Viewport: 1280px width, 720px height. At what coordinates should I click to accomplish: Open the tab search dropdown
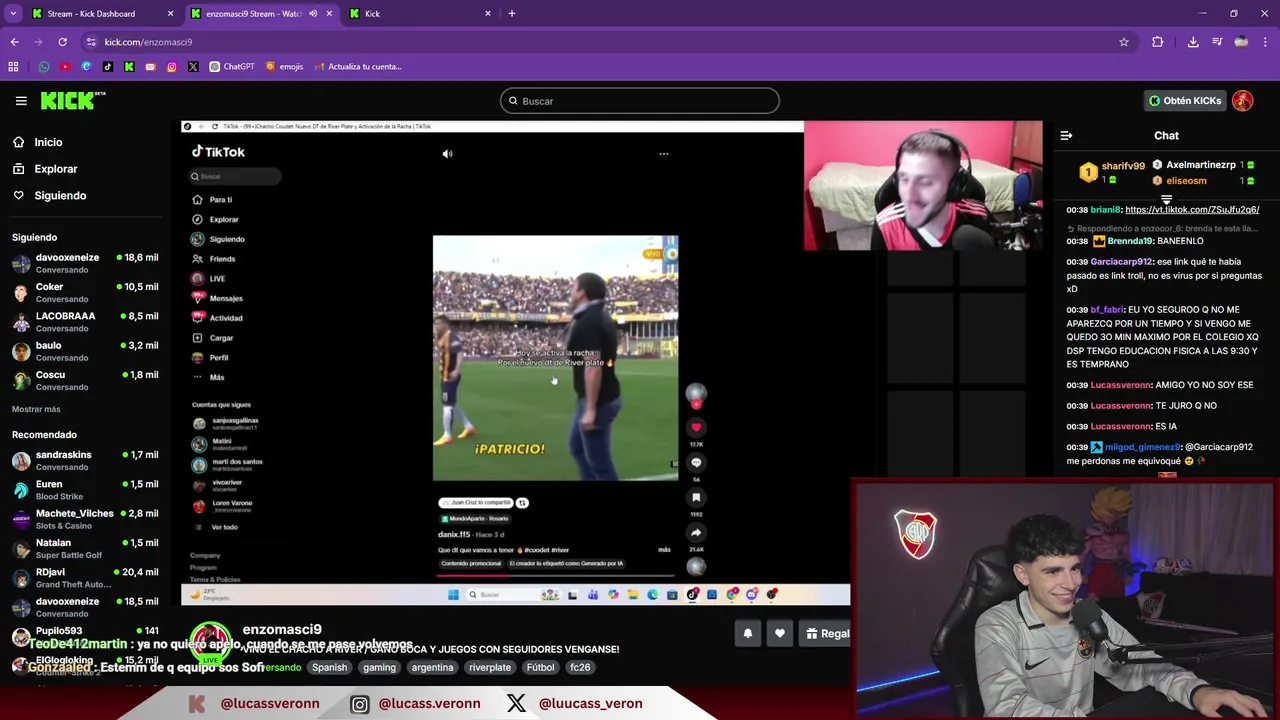point(13,14)
